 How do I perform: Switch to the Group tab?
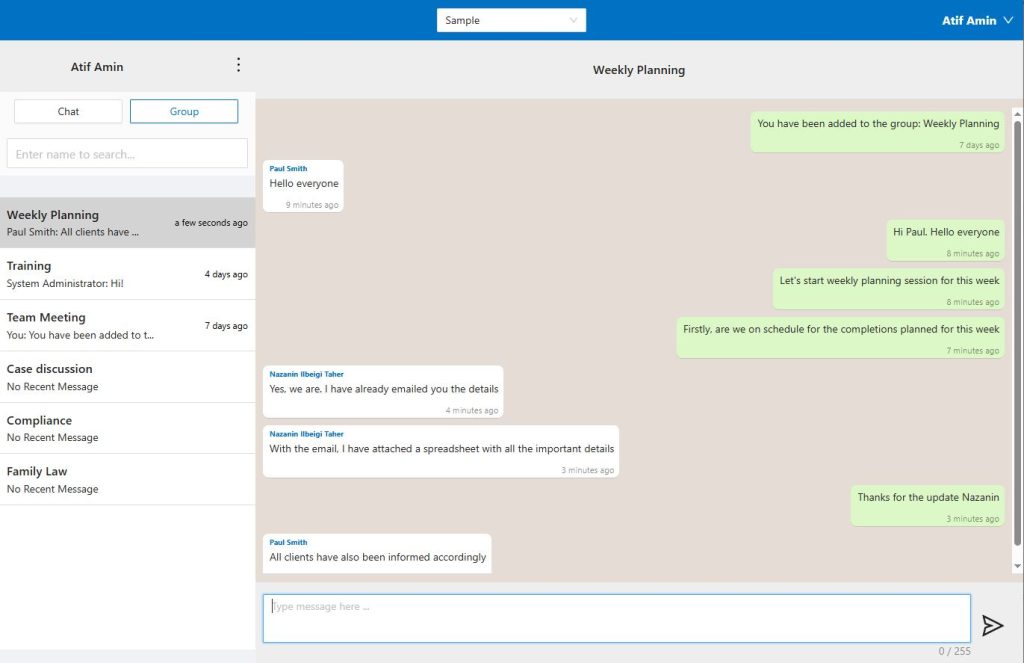[x=184, y=111]
